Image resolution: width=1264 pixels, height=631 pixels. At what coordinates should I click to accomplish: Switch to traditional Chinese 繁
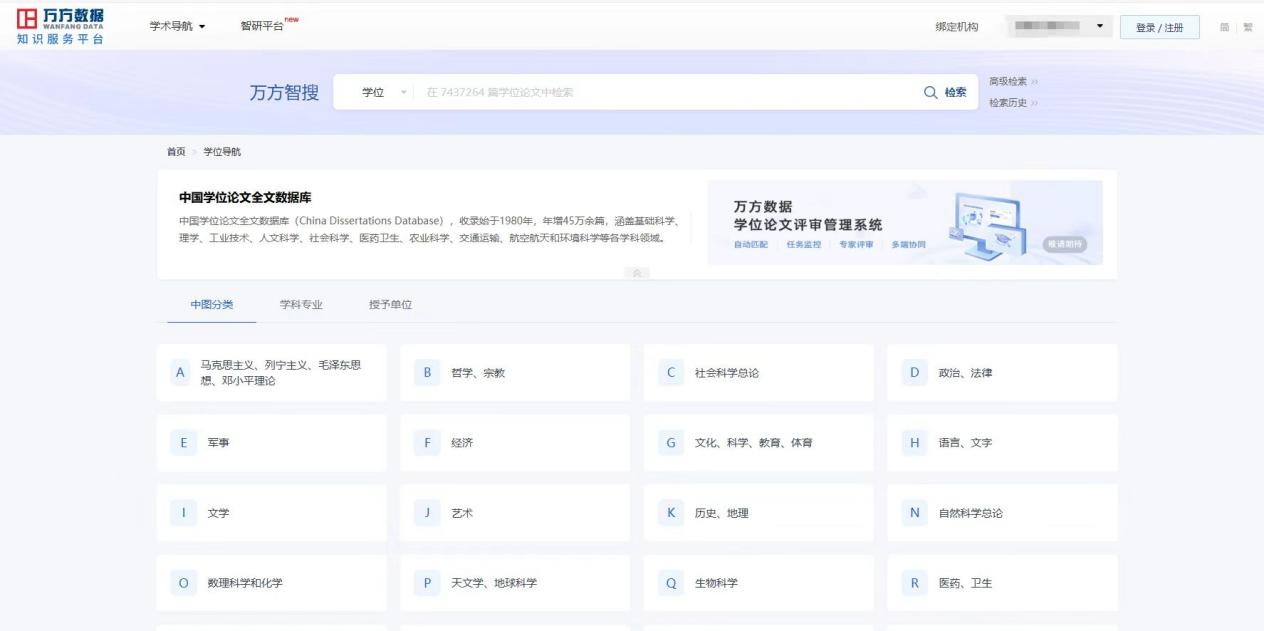1247,28
